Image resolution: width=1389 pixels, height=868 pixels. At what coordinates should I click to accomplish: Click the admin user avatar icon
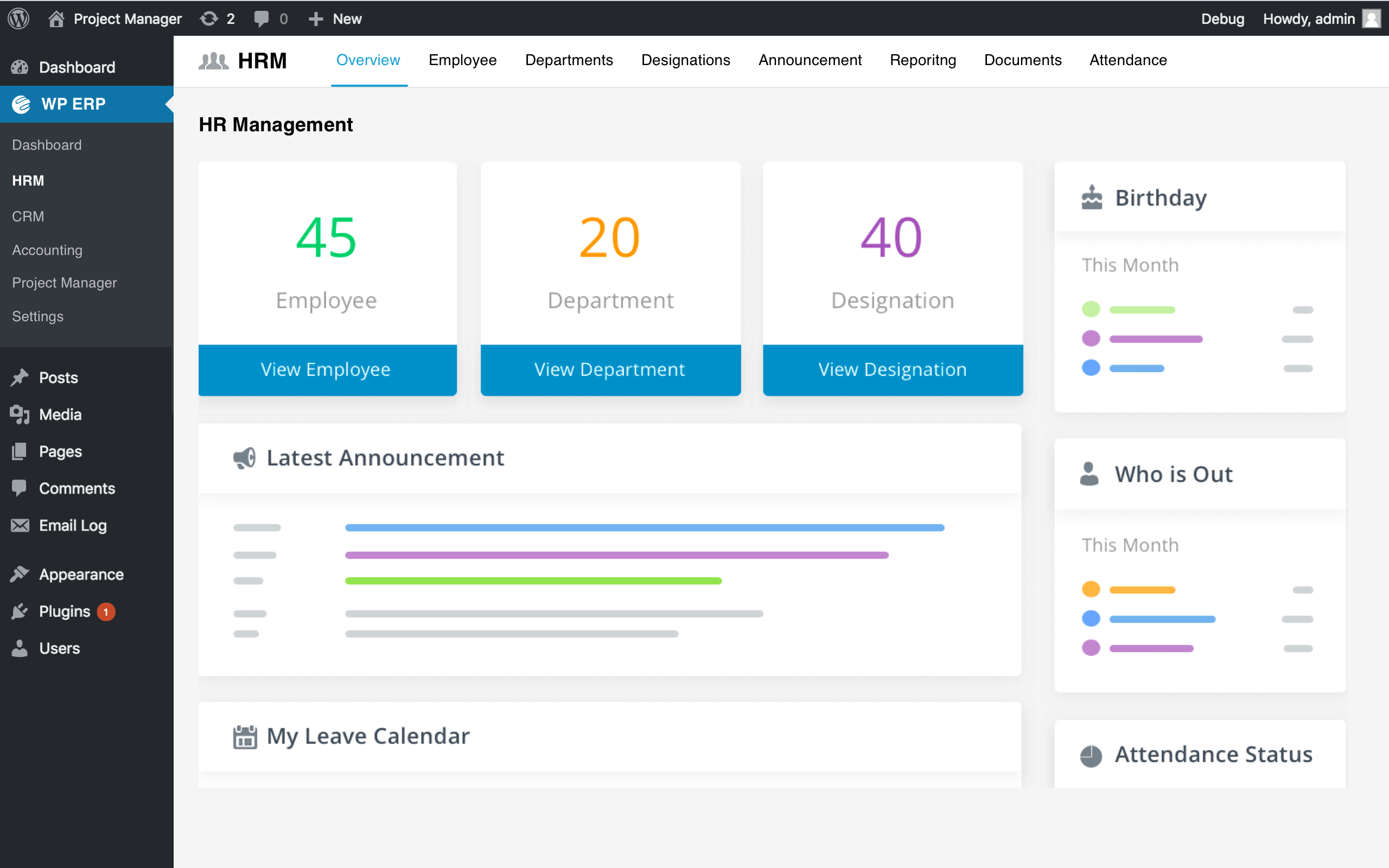tap(1371, 18)
